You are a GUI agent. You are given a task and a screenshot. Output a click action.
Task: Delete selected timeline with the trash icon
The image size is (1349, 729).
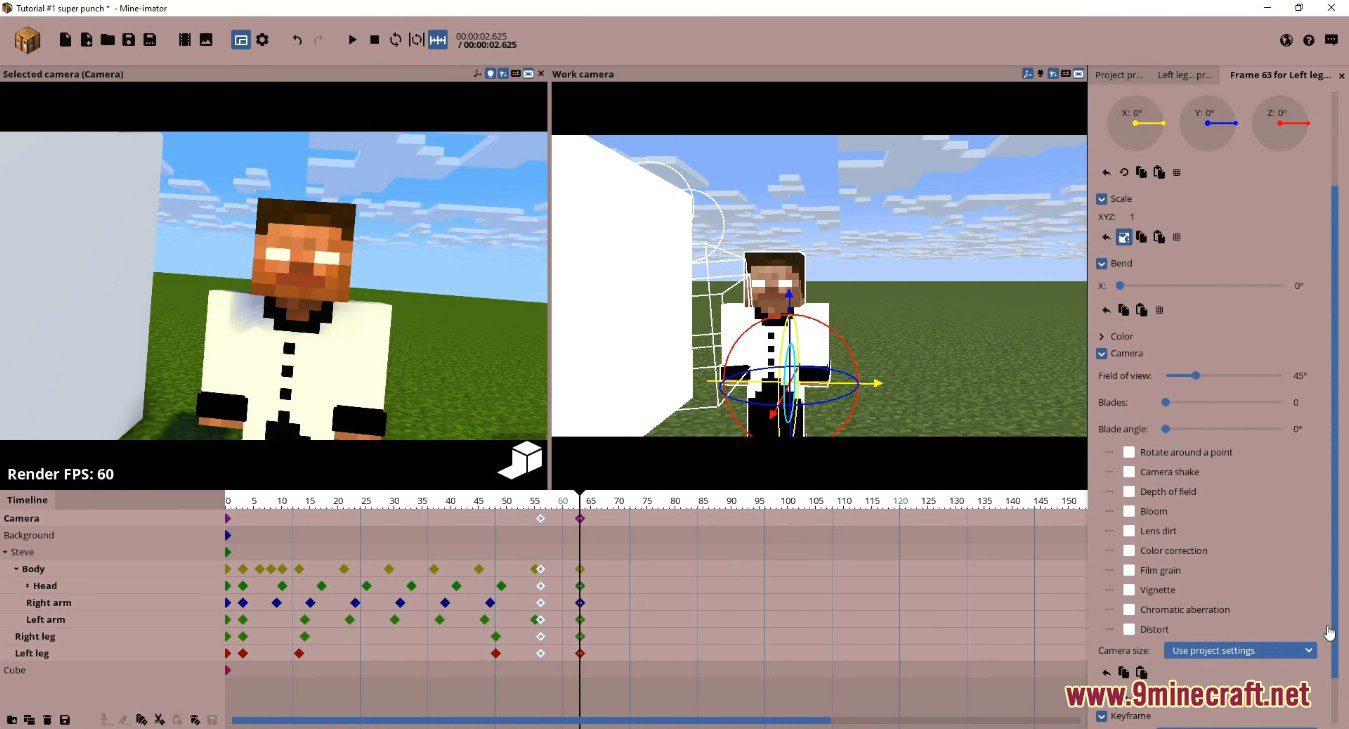(x=47, y=720)
